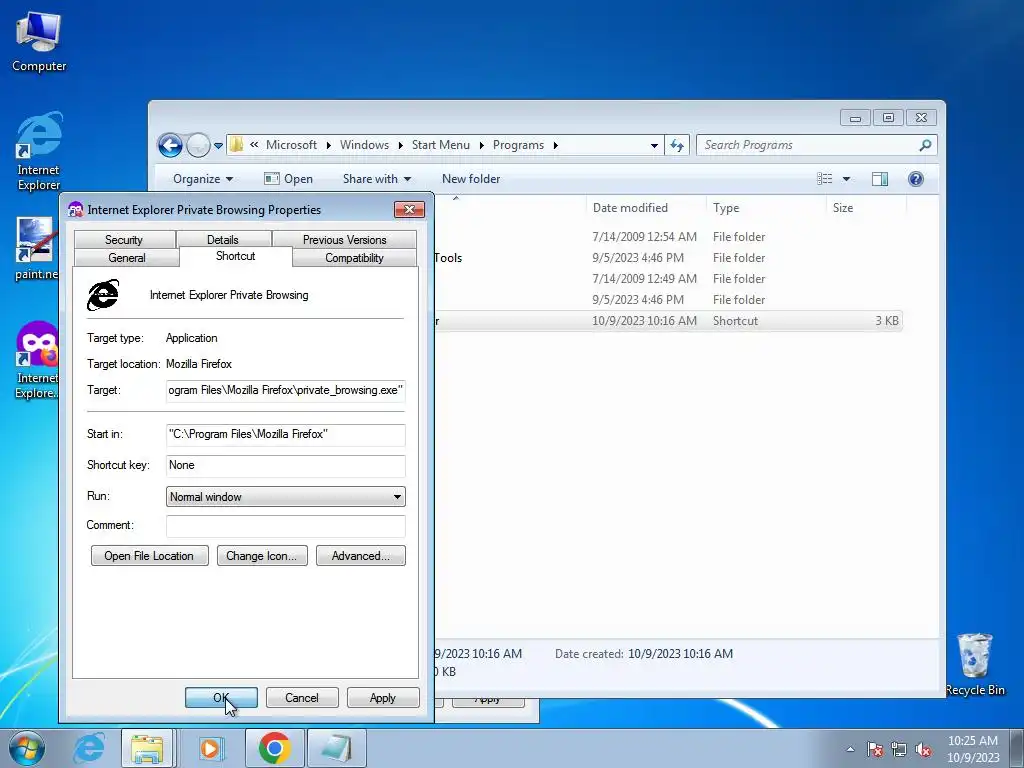Switch to the Security tab
The image size is (1024, 768).
pos(124,240)
